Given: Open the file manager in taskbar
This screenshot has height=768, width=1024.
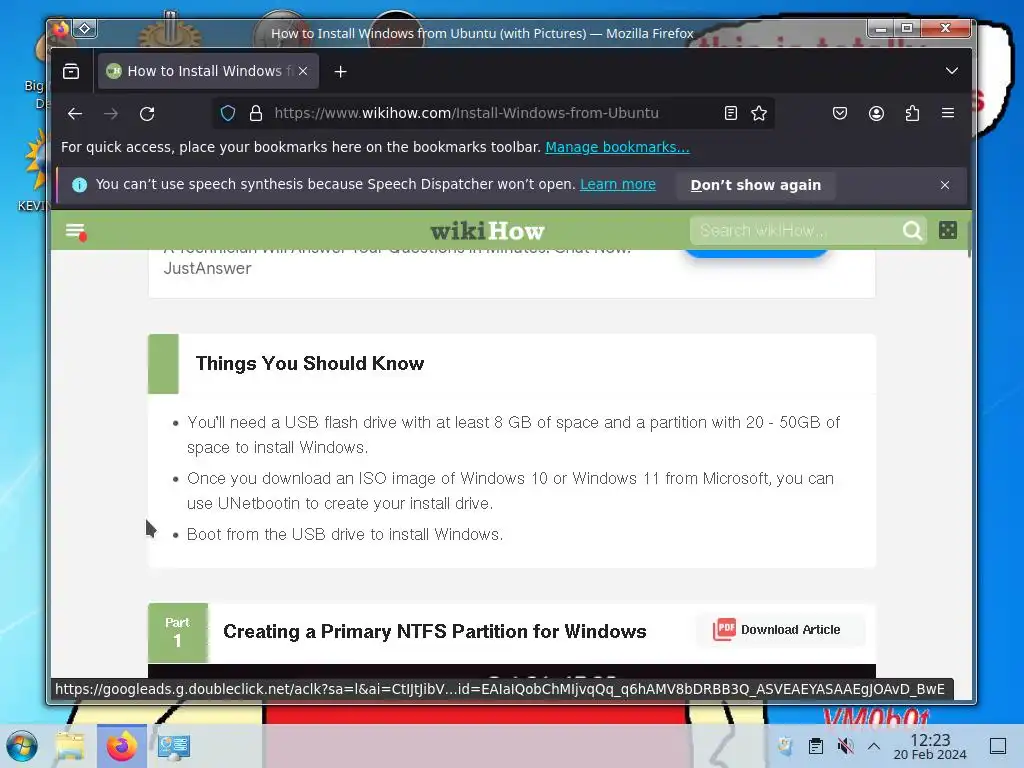Looking at the screenshot, I should click(70, 746).
